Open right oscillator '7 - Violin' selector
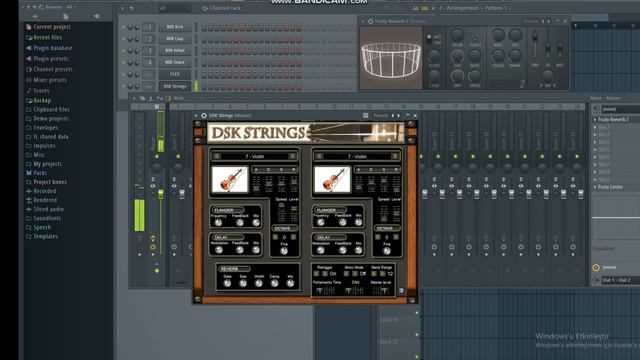 coord(357,156)
